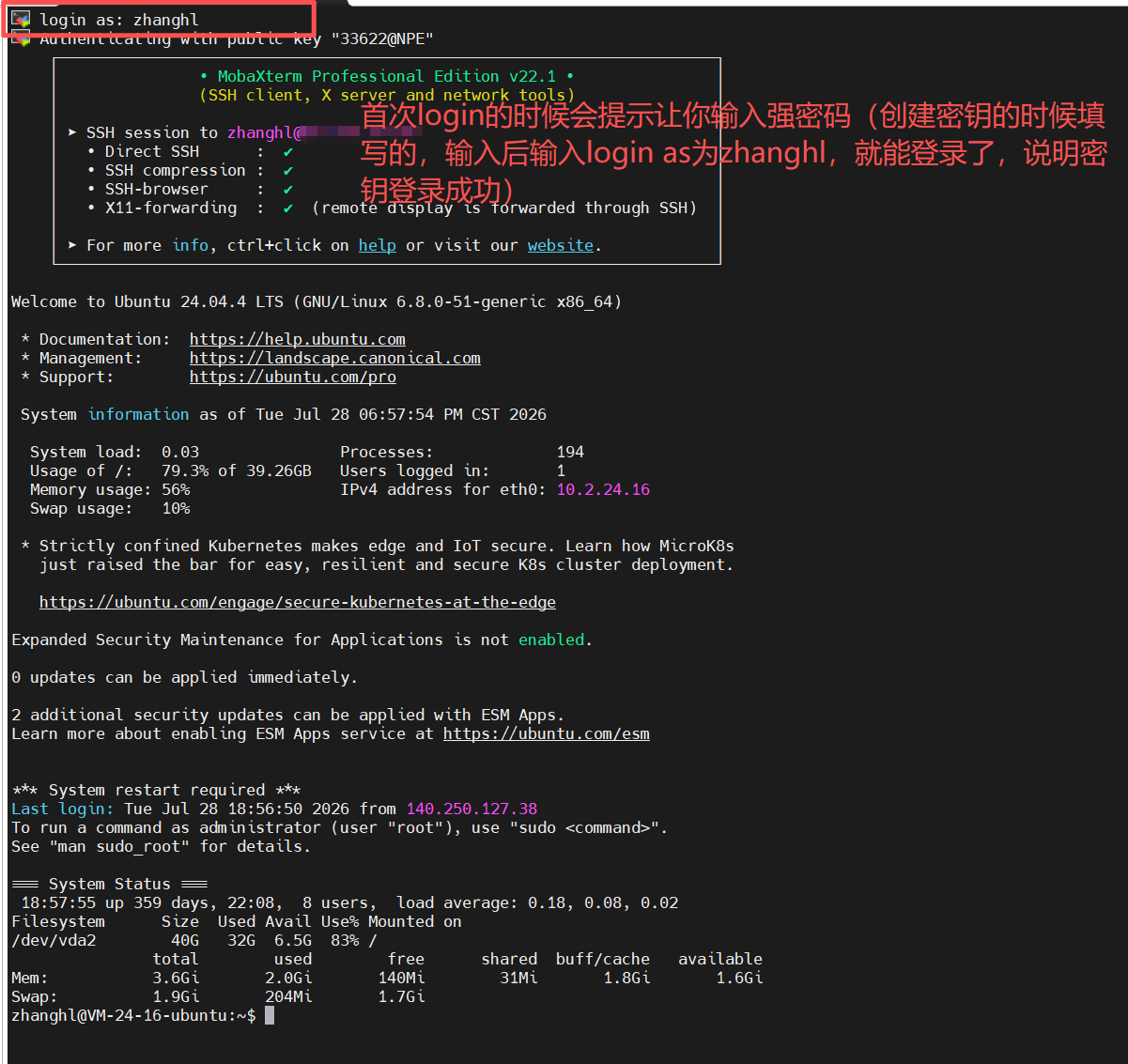Open the https://ubuntu.com/esm link
This screenshot has width=1128, height=1064.
547,733
